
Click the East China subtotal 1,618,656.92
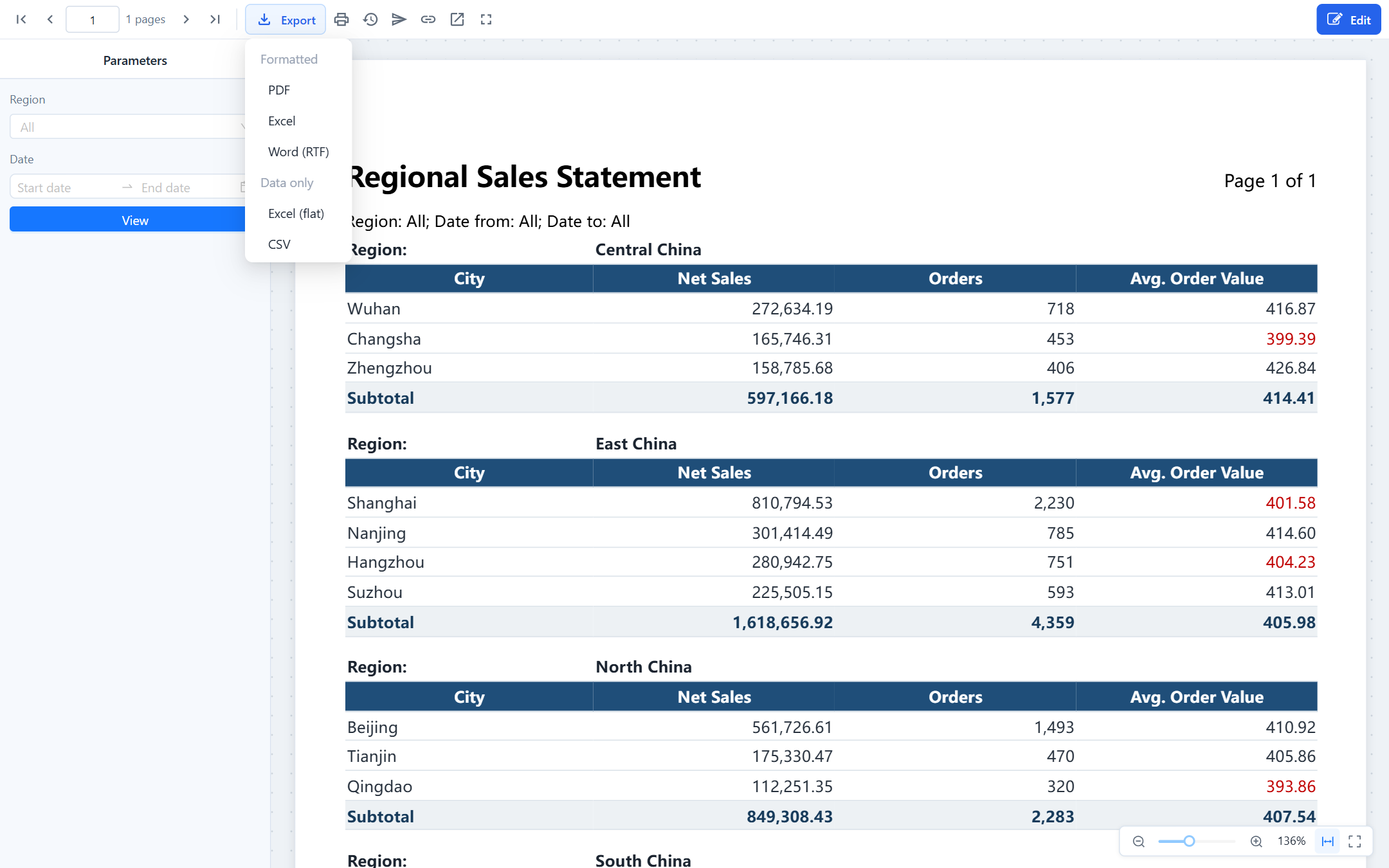tap(783, 622)
